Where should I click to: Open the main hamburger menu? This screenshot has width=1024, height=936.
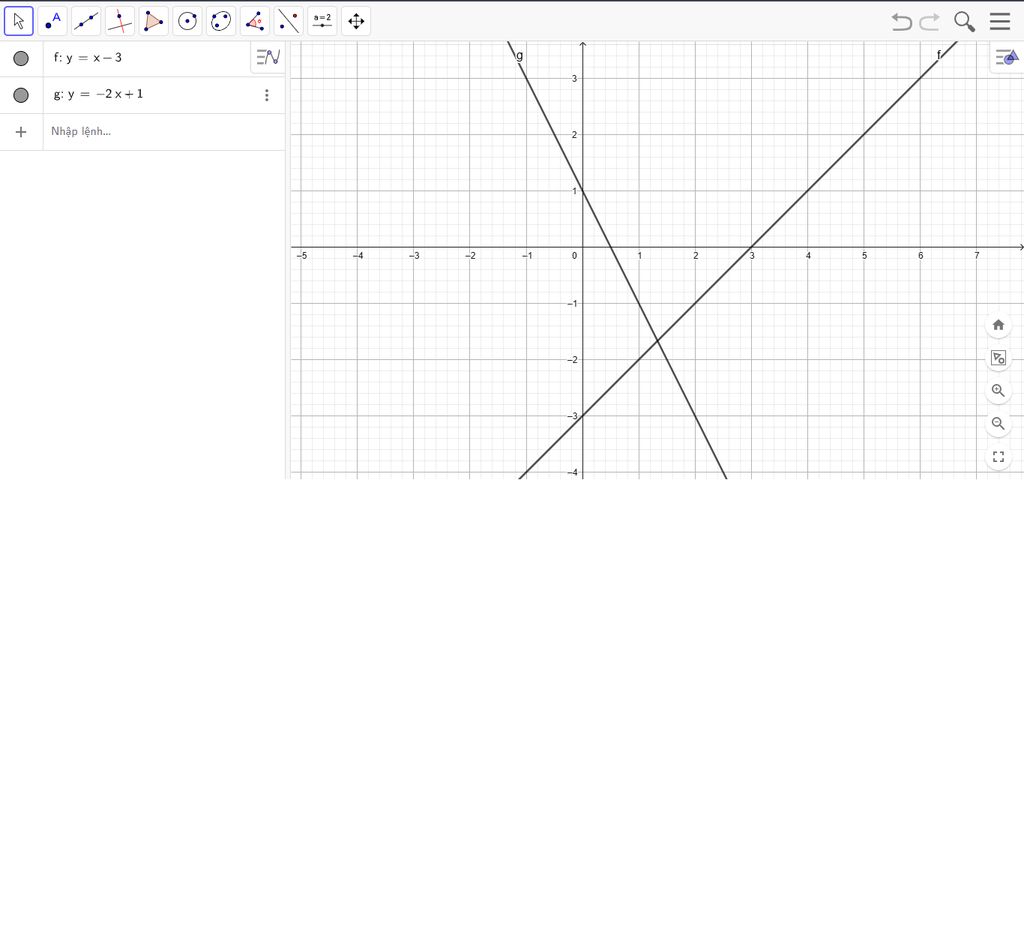click(x=1000, y=22)
